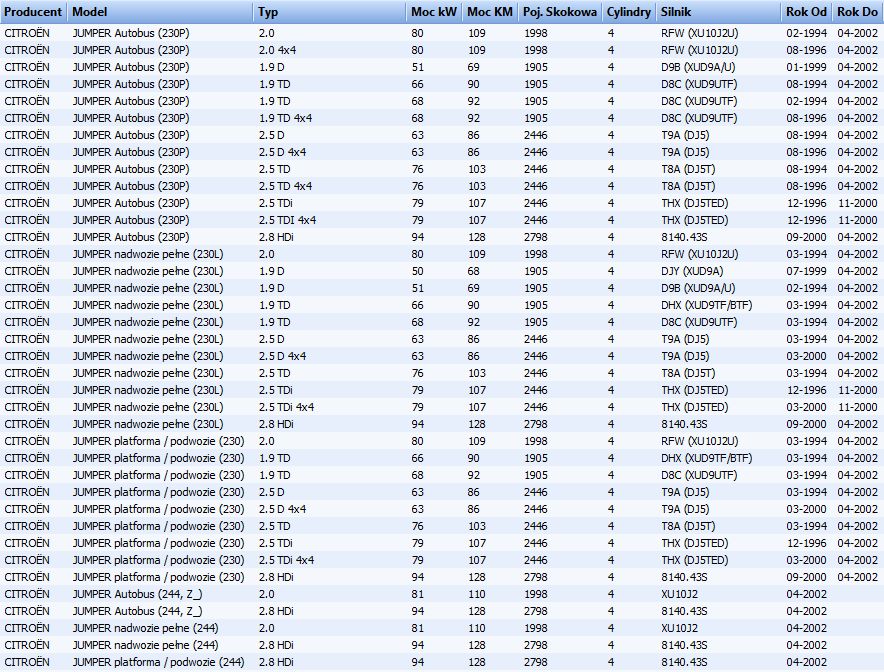
Task: Sort by the Silnik column header
Action: pos(718,12)
